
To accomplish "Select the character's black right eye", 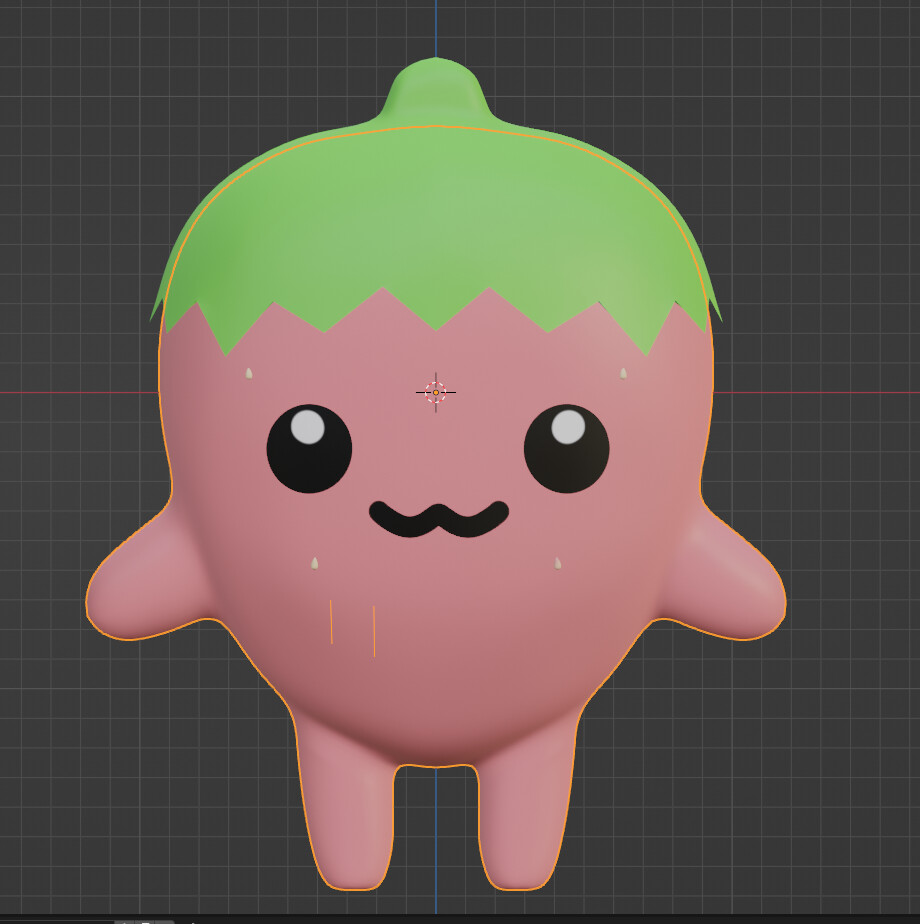I will click(566, 448).
